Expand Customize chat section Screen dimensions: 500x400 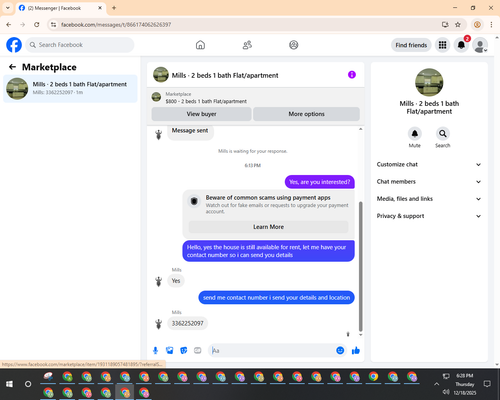(429, 164)
